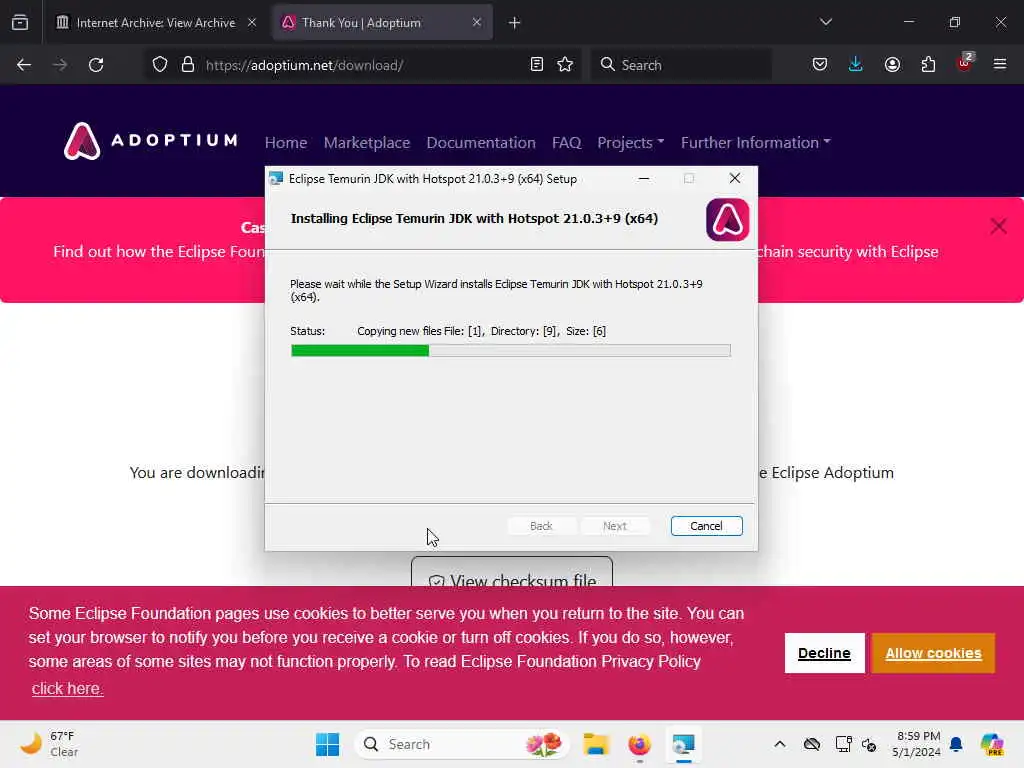Dismiss the pink banner with X
The width and height of the screenshot is (1024, 768).
pyautogui.click(x=998, y=227)
